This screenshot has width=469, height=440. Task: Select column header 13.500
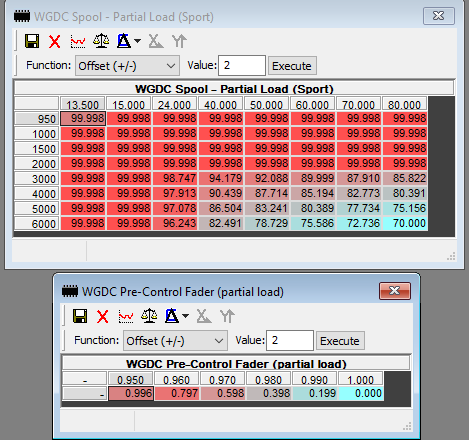[x=83, y=104]
